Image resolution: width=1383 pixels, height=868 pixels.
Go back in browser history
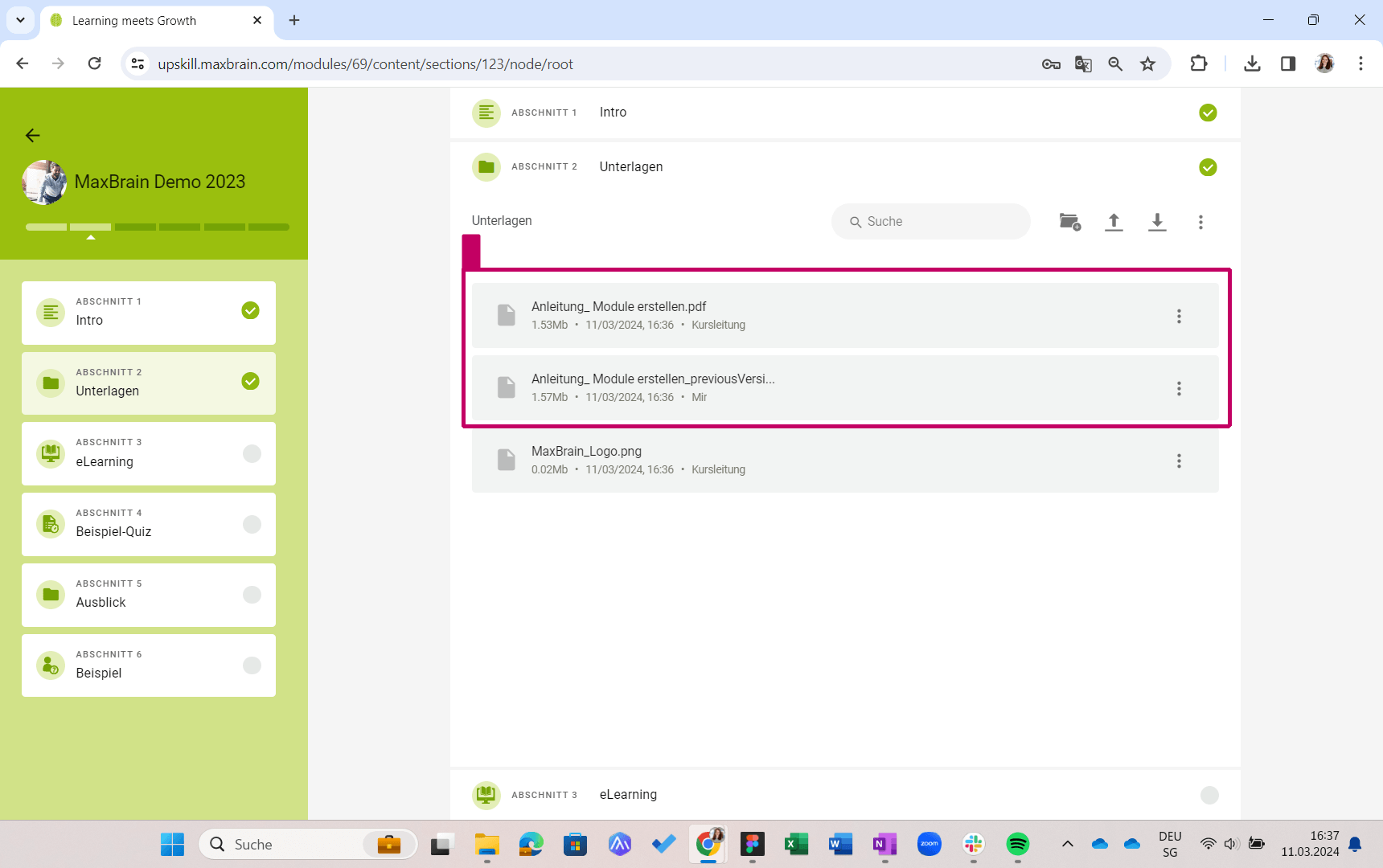coord(23,63)
